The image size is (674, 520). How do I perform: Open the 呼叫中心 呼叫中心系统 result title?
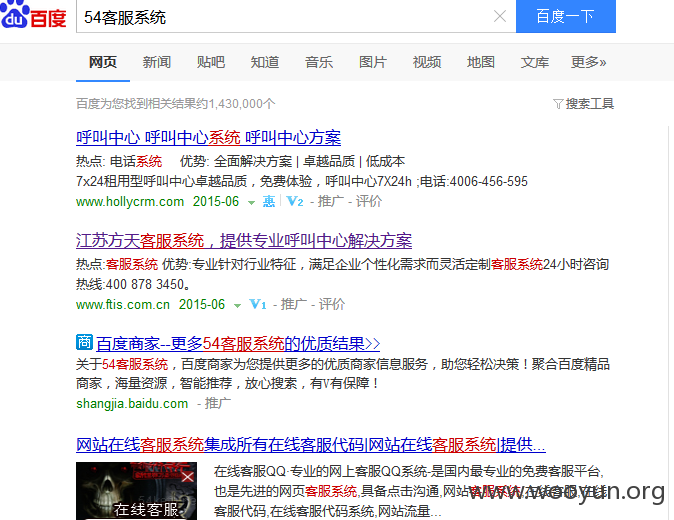pyautogui.click(x=208, y=138)
